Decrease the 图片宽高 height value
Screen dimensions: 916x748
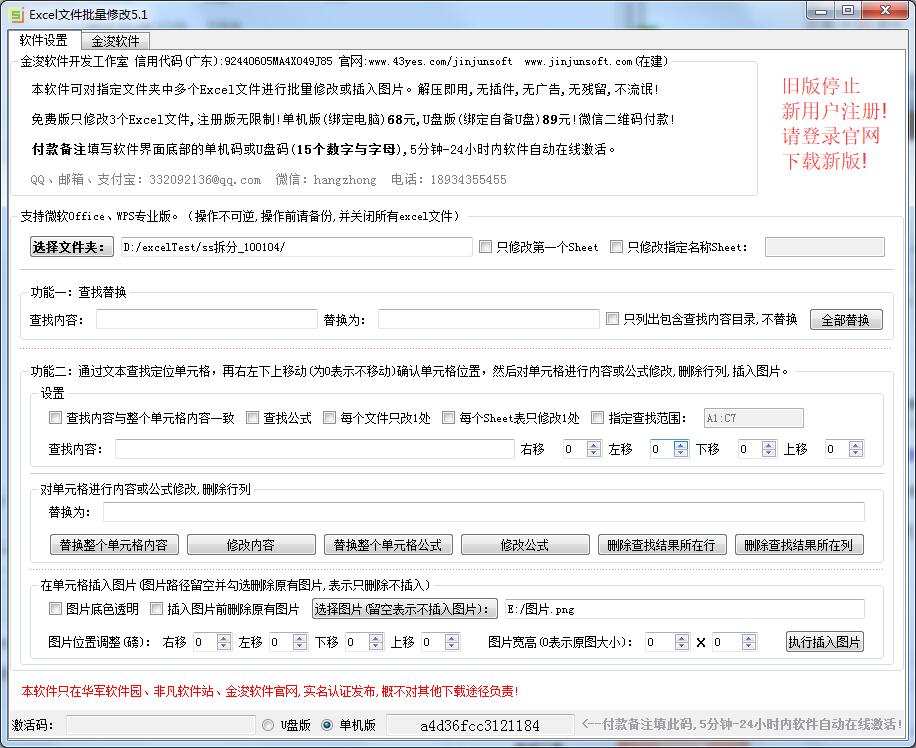749,646
